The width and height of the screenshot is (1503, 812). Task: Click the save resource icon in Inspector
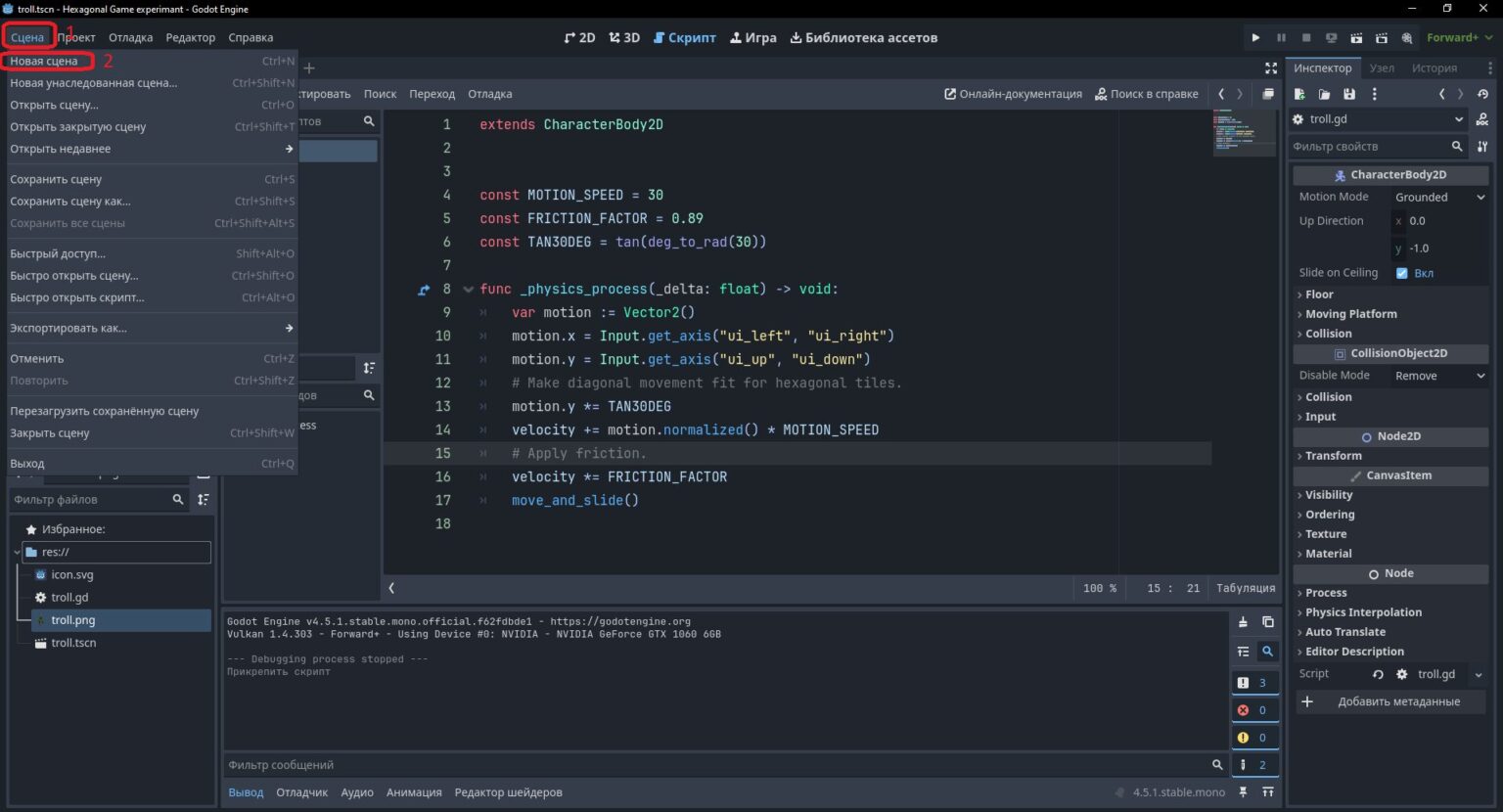[x=1349, y=94]
